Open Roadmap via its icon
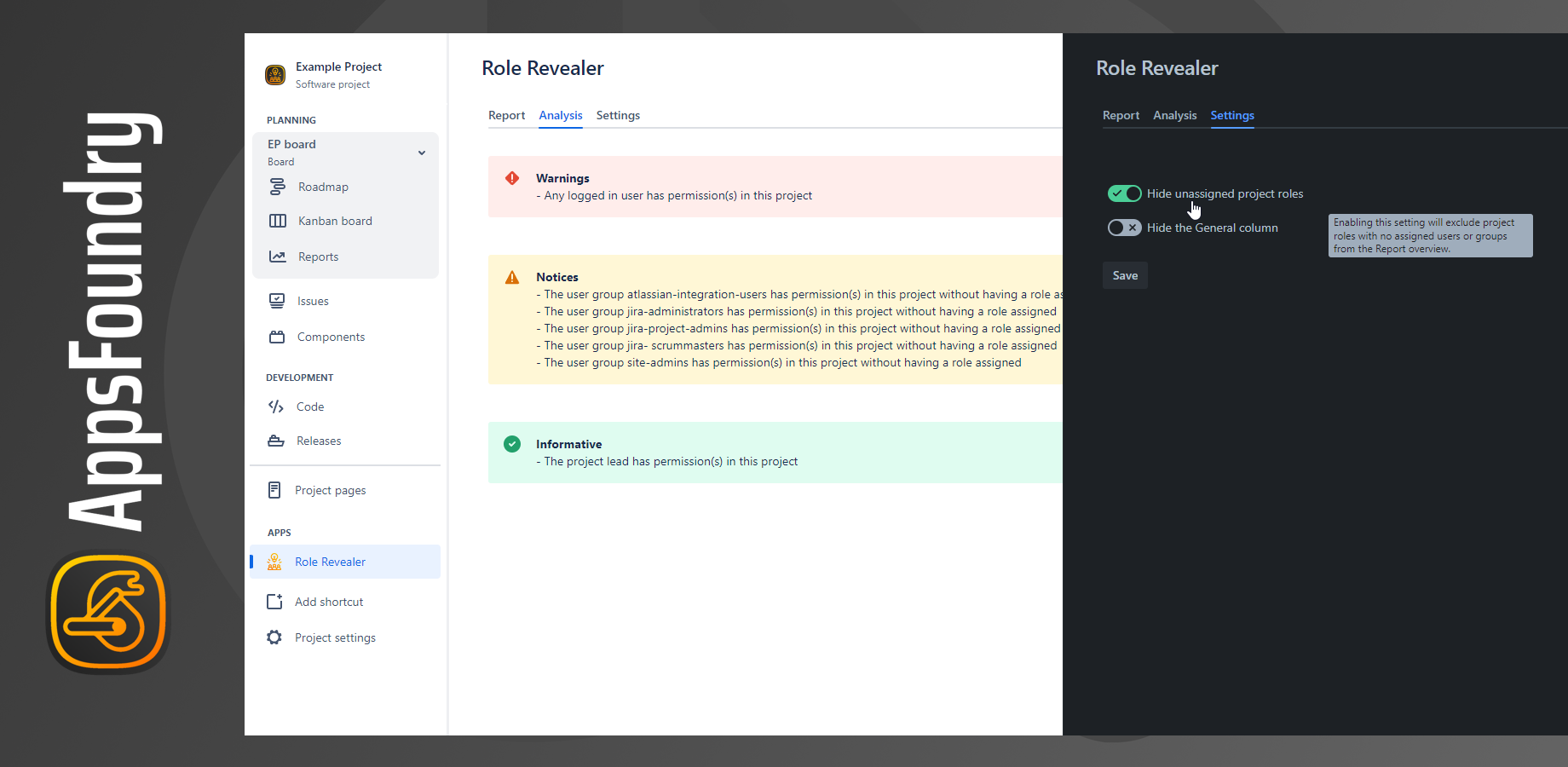This screenshot has width=1568, height=767. [x=277, y=187]
